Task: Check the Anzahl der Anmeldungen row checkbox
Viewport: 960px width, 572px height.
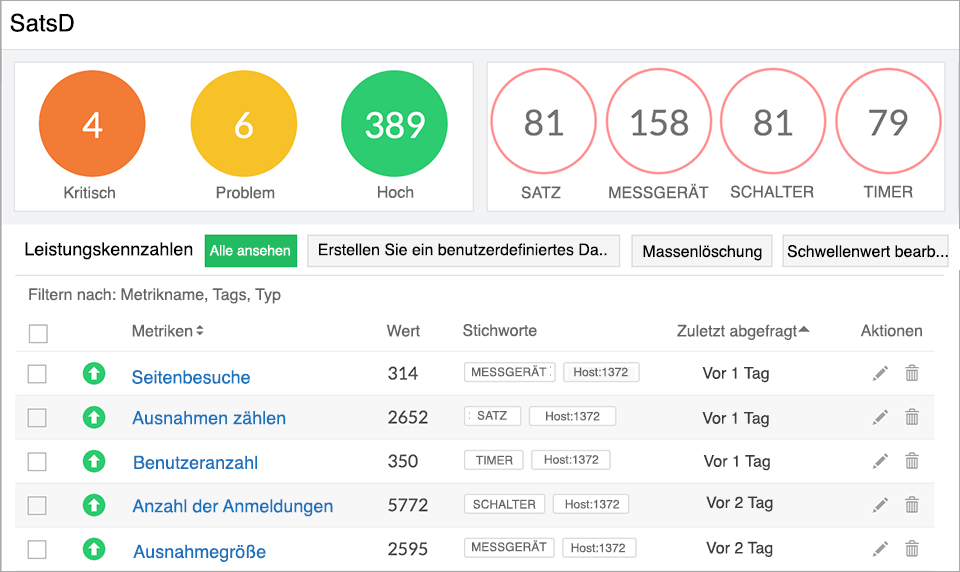Action: (x=37, y=506)
